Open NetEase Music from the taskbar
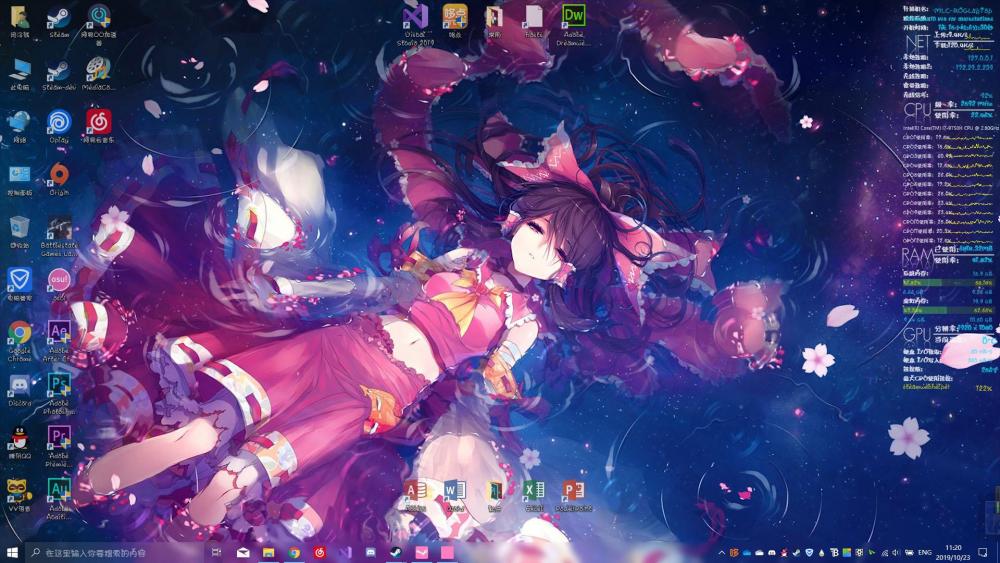This screenshot has width=1000, height=563. click(x=320, y=552)
